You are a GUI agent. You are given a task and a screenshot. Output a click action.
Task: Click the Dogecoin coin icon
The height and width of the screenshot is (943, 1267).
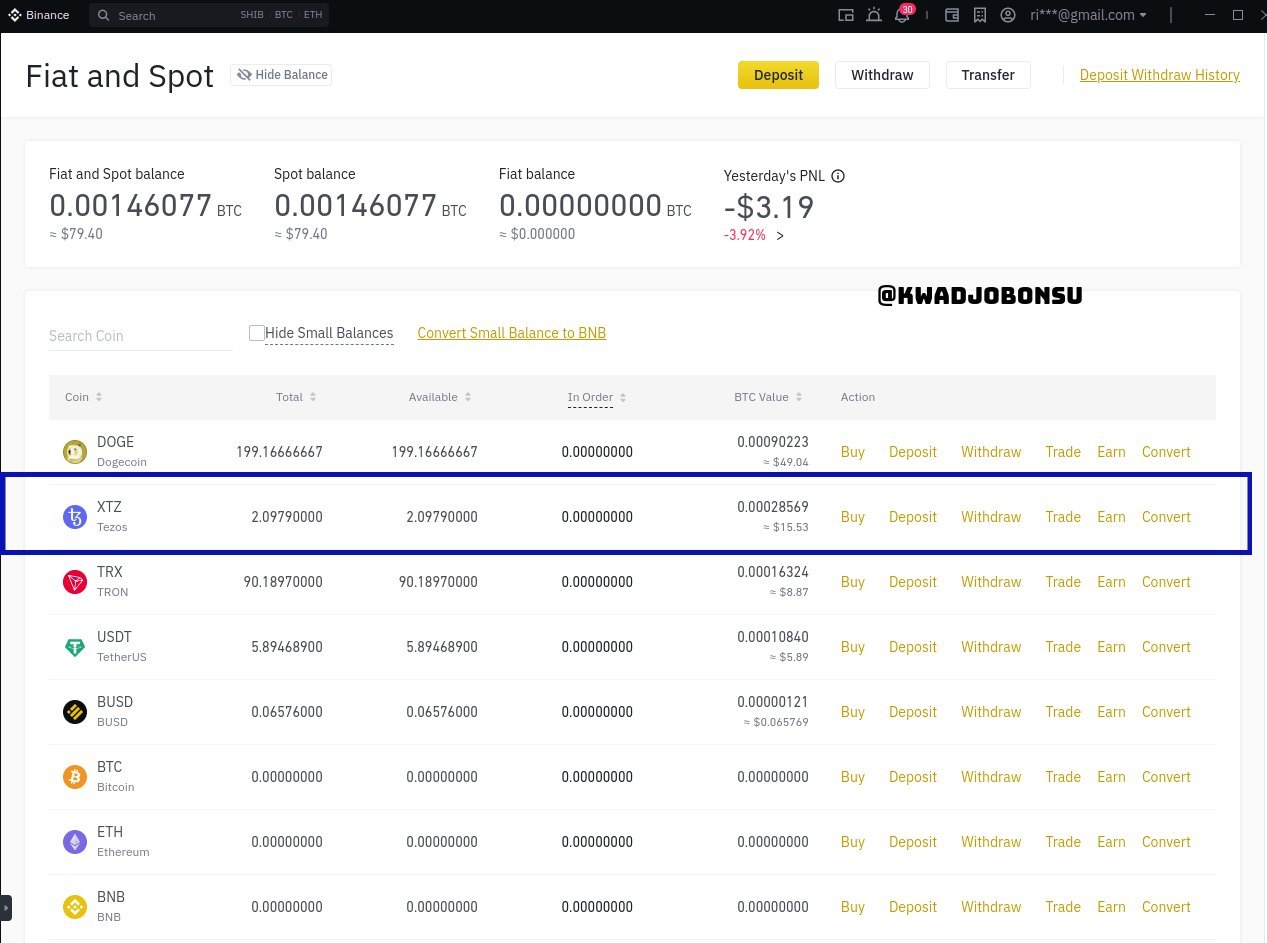75,452
